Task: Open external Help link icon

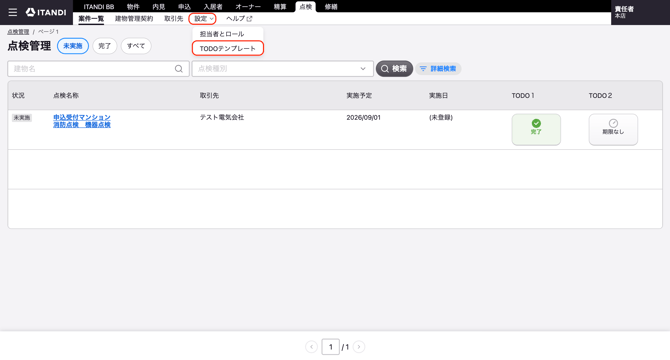Action: point(250,19)
